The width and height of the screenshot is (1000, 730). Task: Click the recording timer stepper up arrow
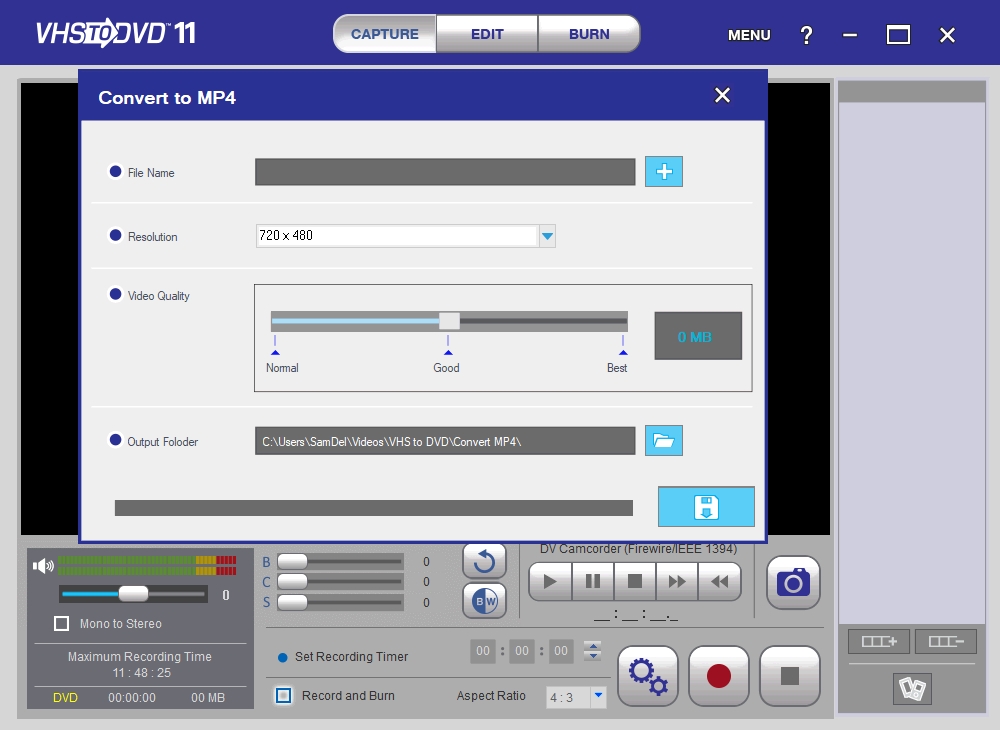[593, 646]
